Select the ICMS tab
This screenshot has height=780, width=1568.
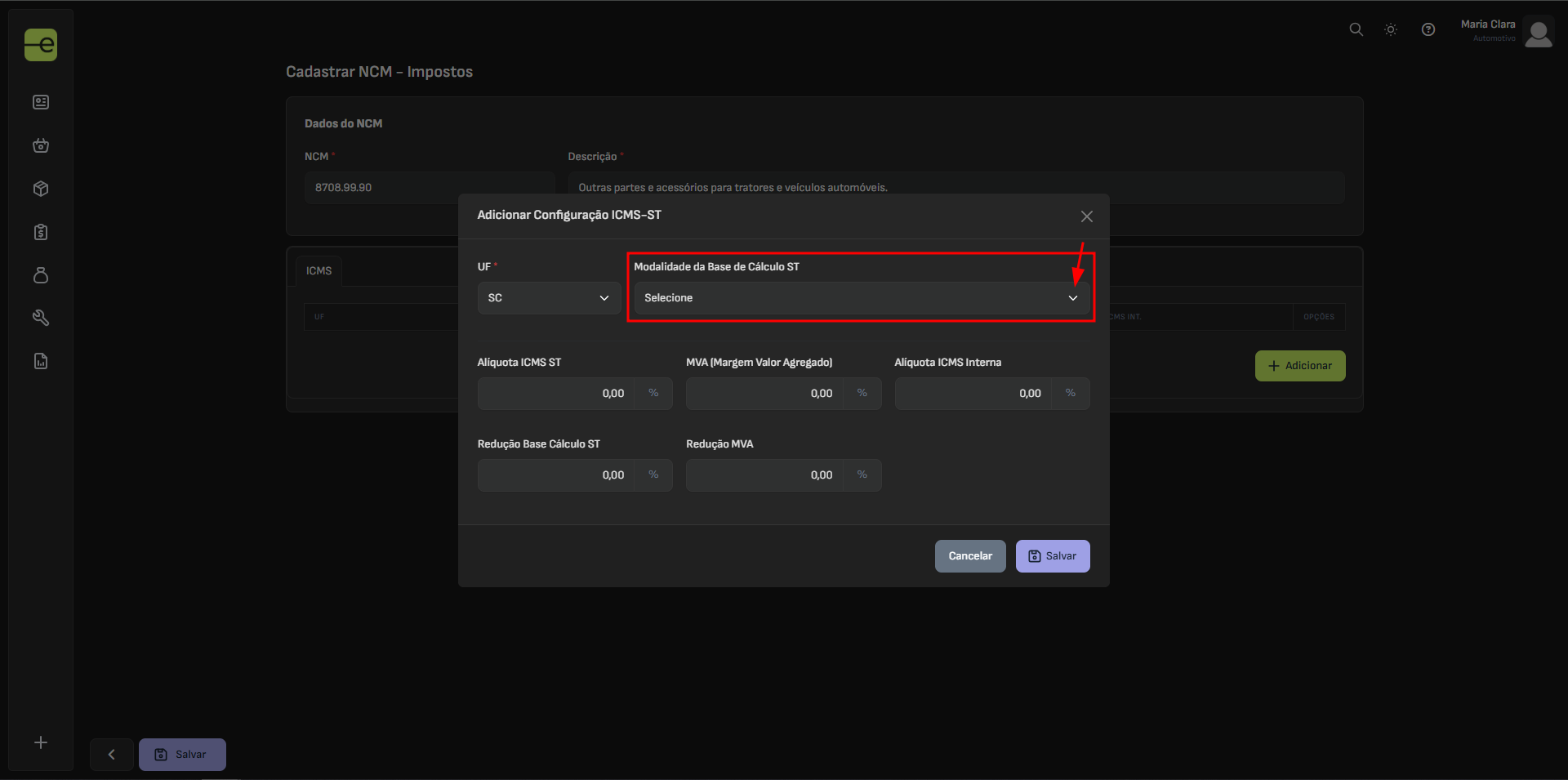[x=318, y=271]
